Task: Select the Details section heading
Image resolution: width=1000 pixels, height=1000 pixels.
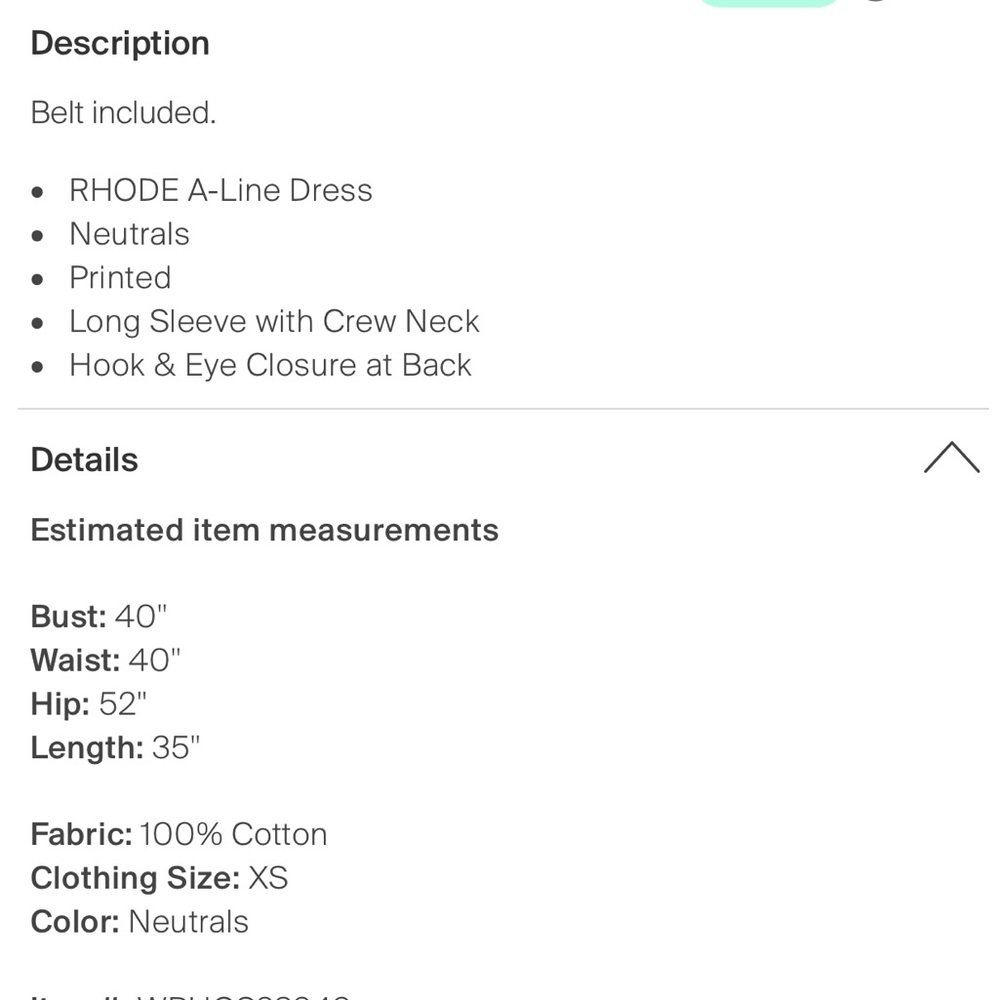Action: [x=84, y=459]
